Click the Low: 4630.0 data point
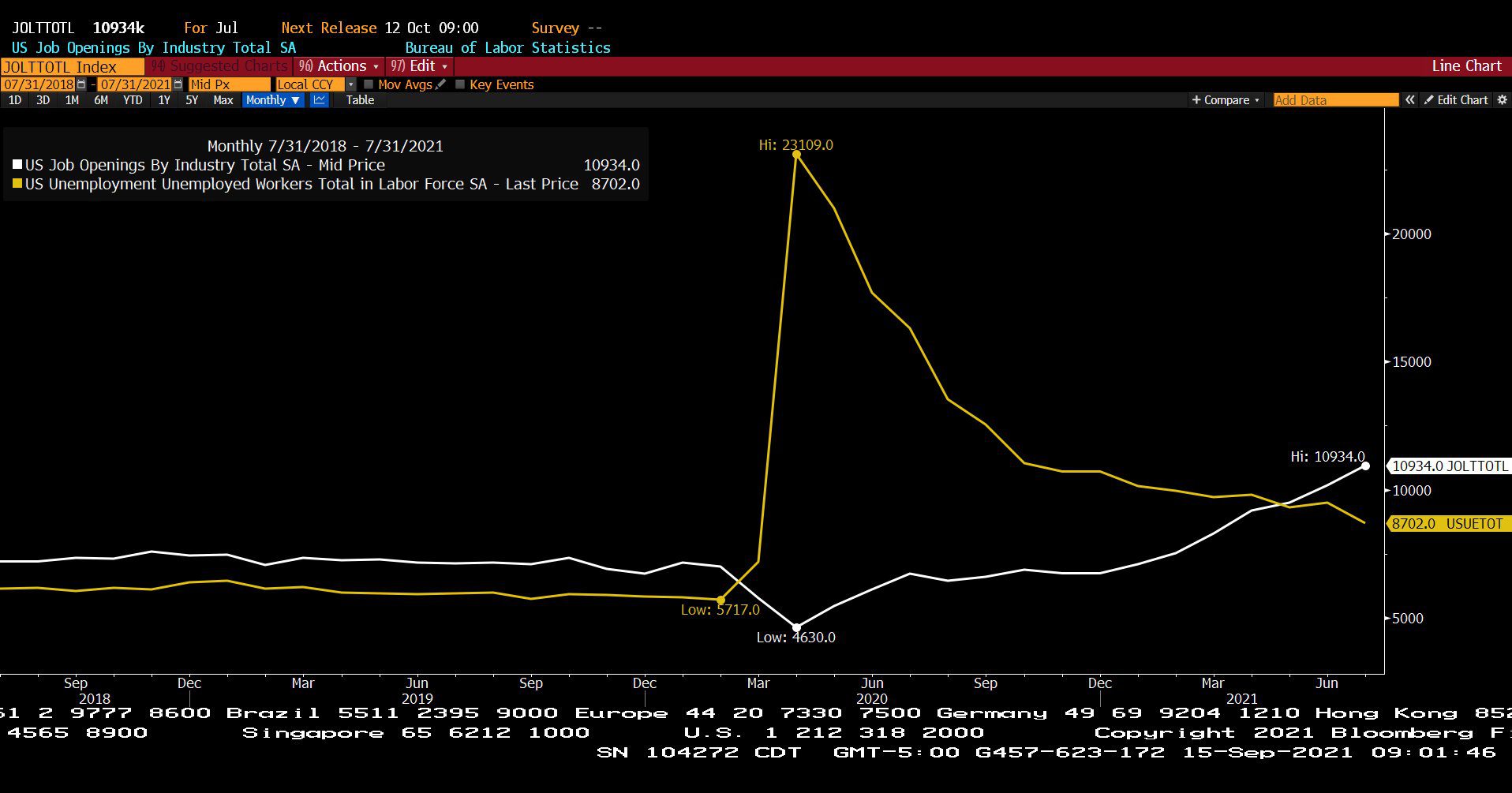 click(x=796, y=628)
